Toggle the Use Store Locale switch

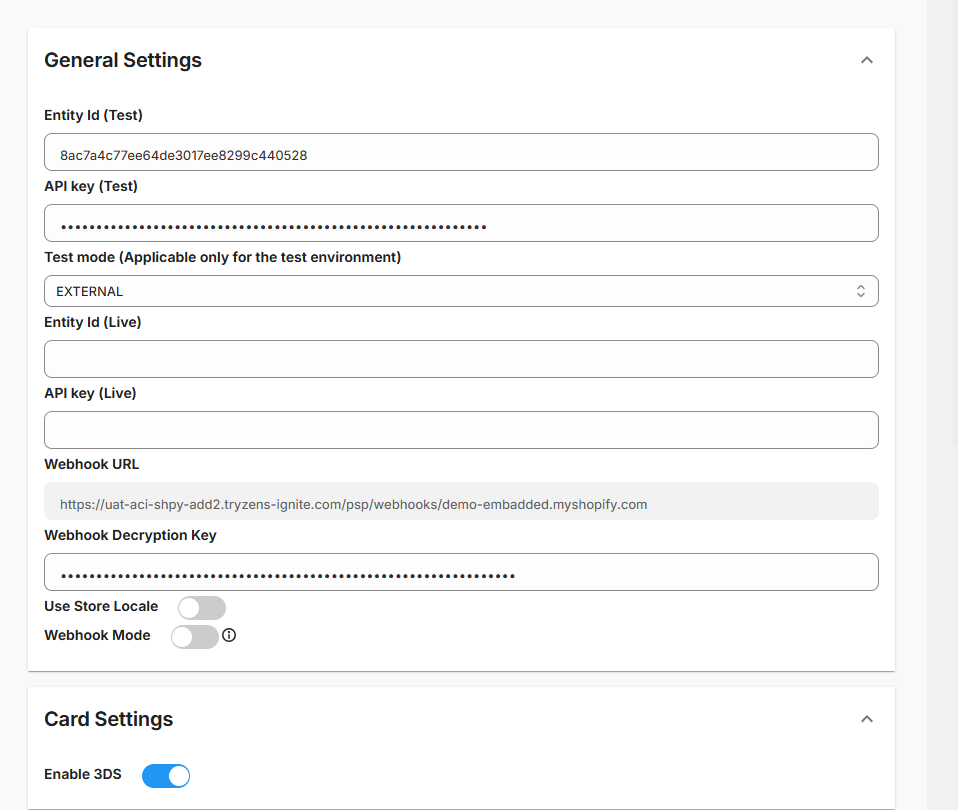[x=202, y=608]
